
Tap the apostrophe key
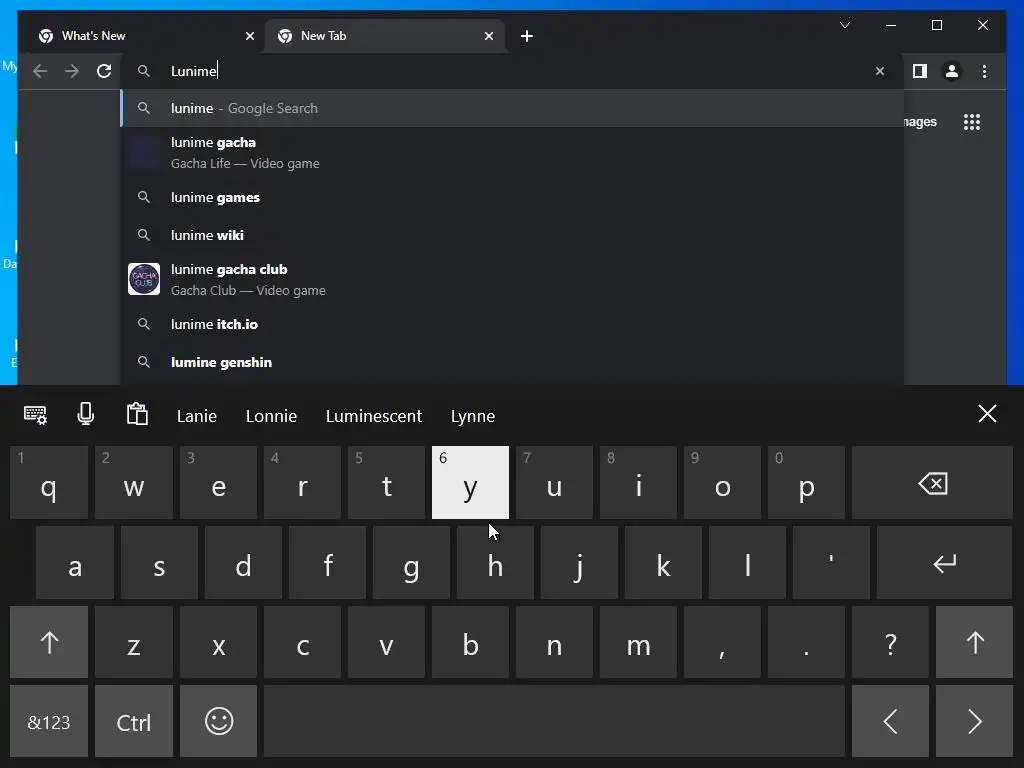coord(831,562)
